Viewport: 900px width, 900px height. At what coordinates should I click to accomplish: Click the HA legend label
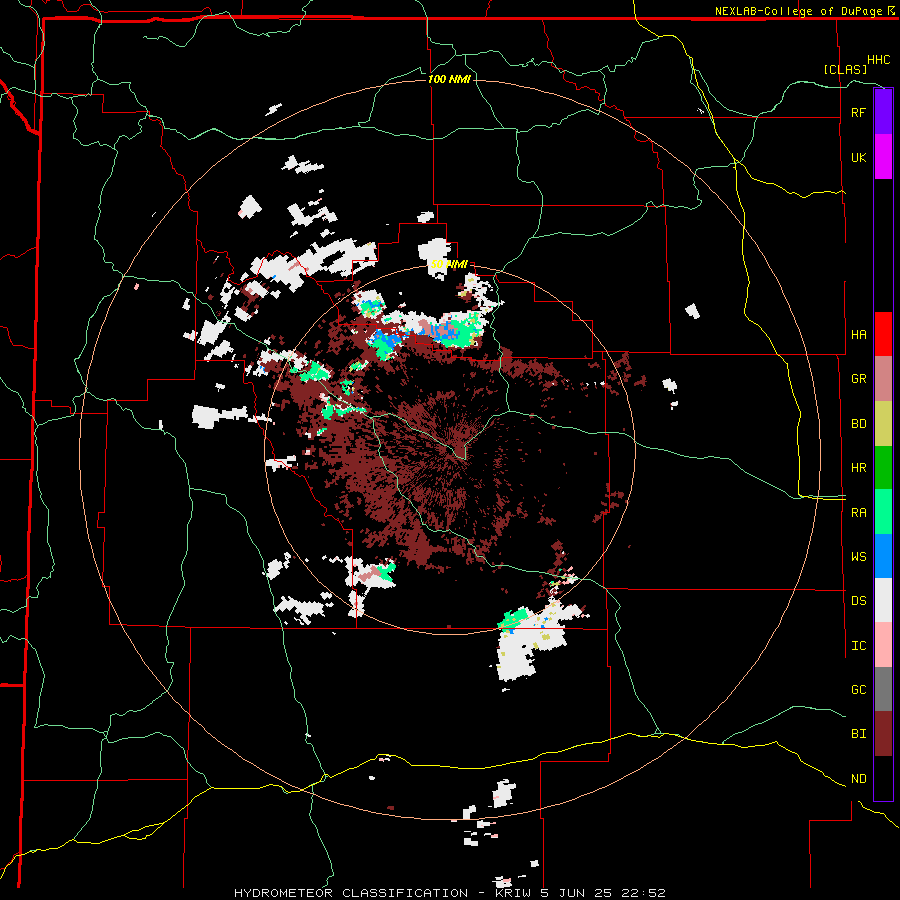click(858, 335)
